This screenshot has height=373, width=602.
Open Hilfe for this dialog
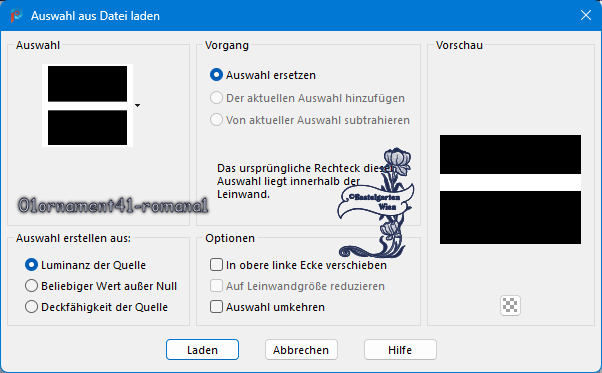coord(400,350)
